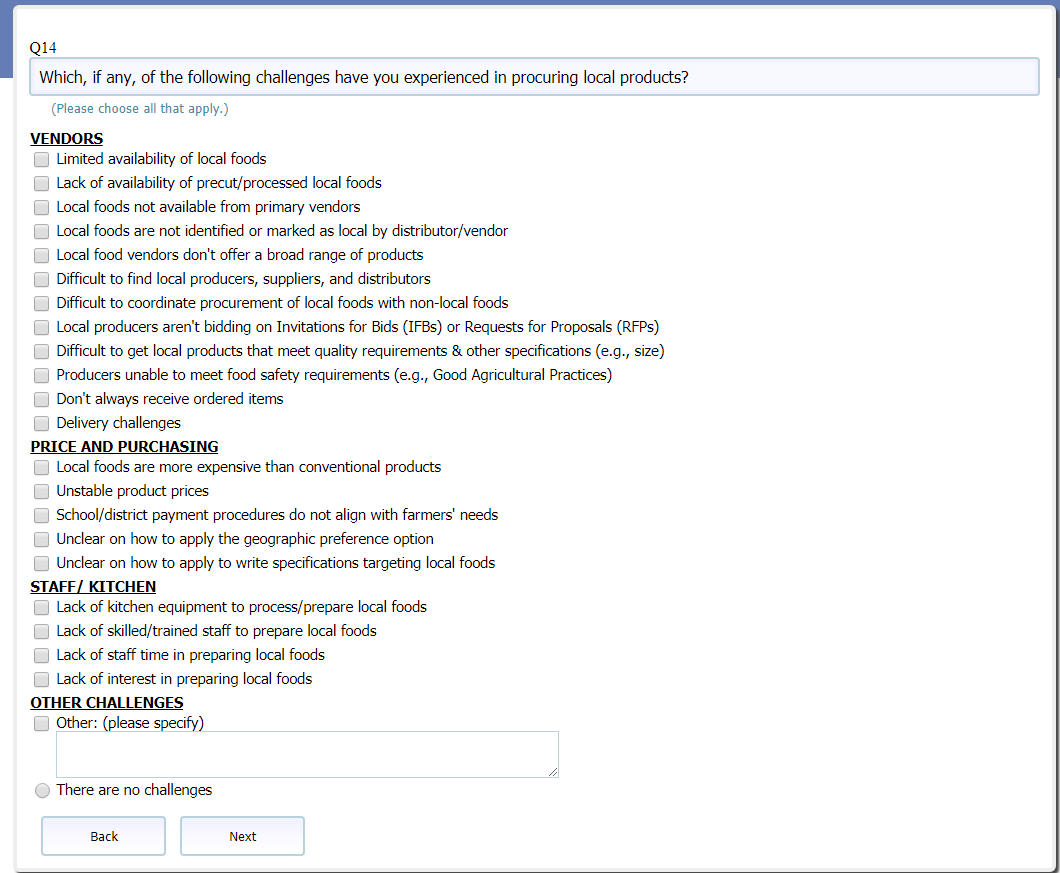Enable 'Difficult to find local producers' option
The height and width of the screenshot is (873, 1060).
[x=41, y=280]
